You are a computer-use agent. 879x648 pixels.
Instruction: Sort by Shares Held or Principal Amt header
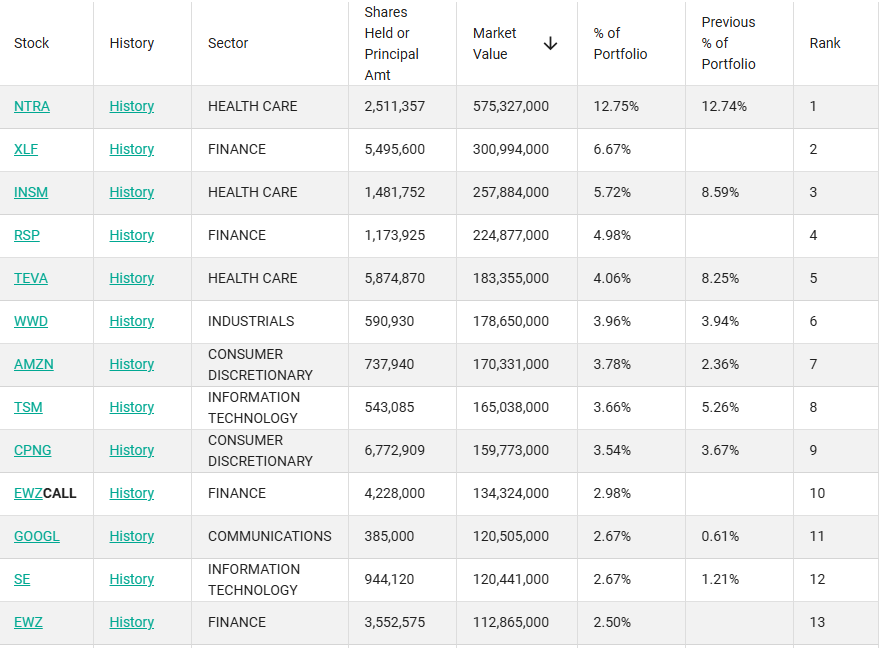click(392, 44)
